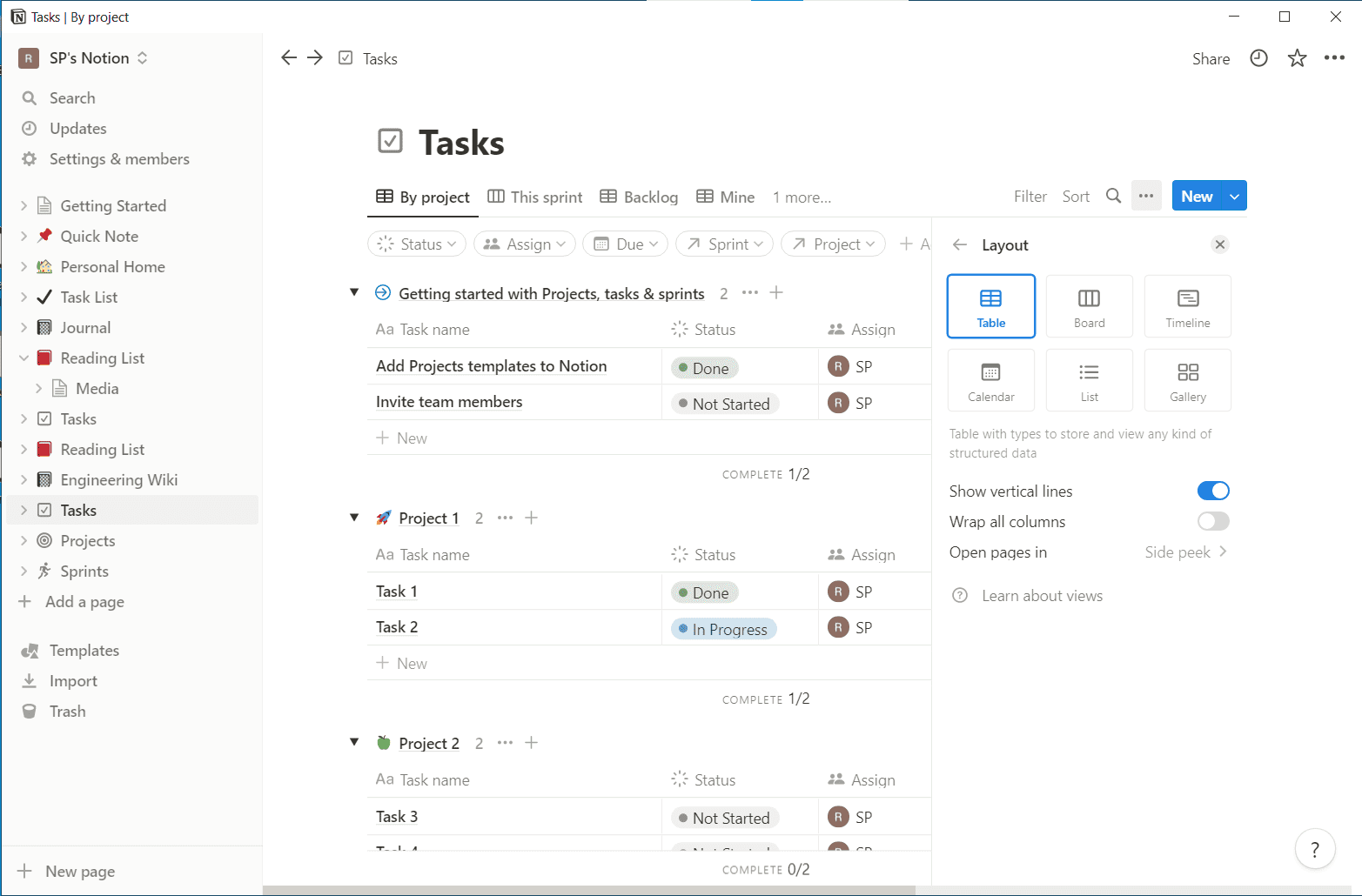Add a task to Project 2 group with plus

point(532,742)
